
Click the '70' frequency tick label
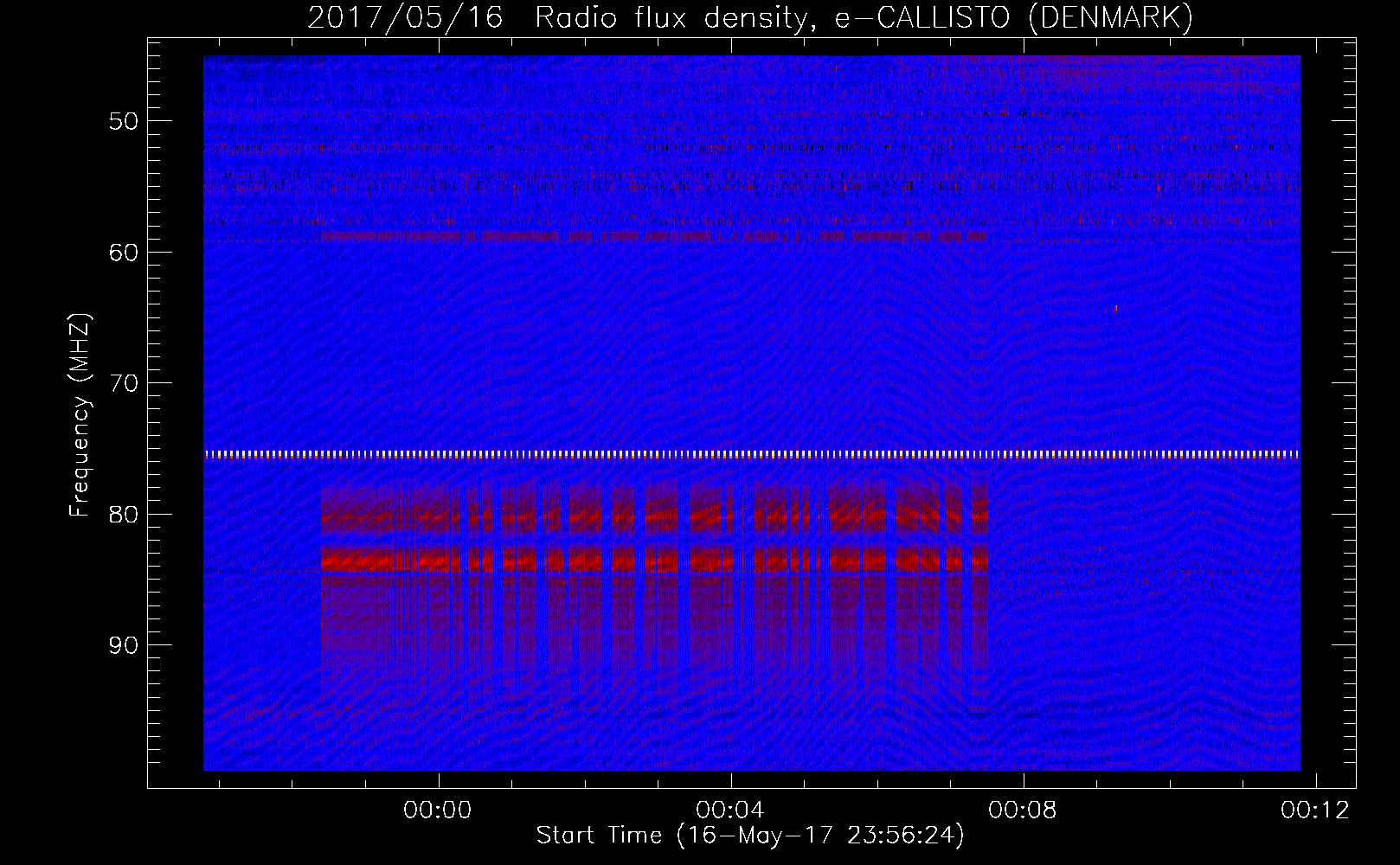point(124,383)
